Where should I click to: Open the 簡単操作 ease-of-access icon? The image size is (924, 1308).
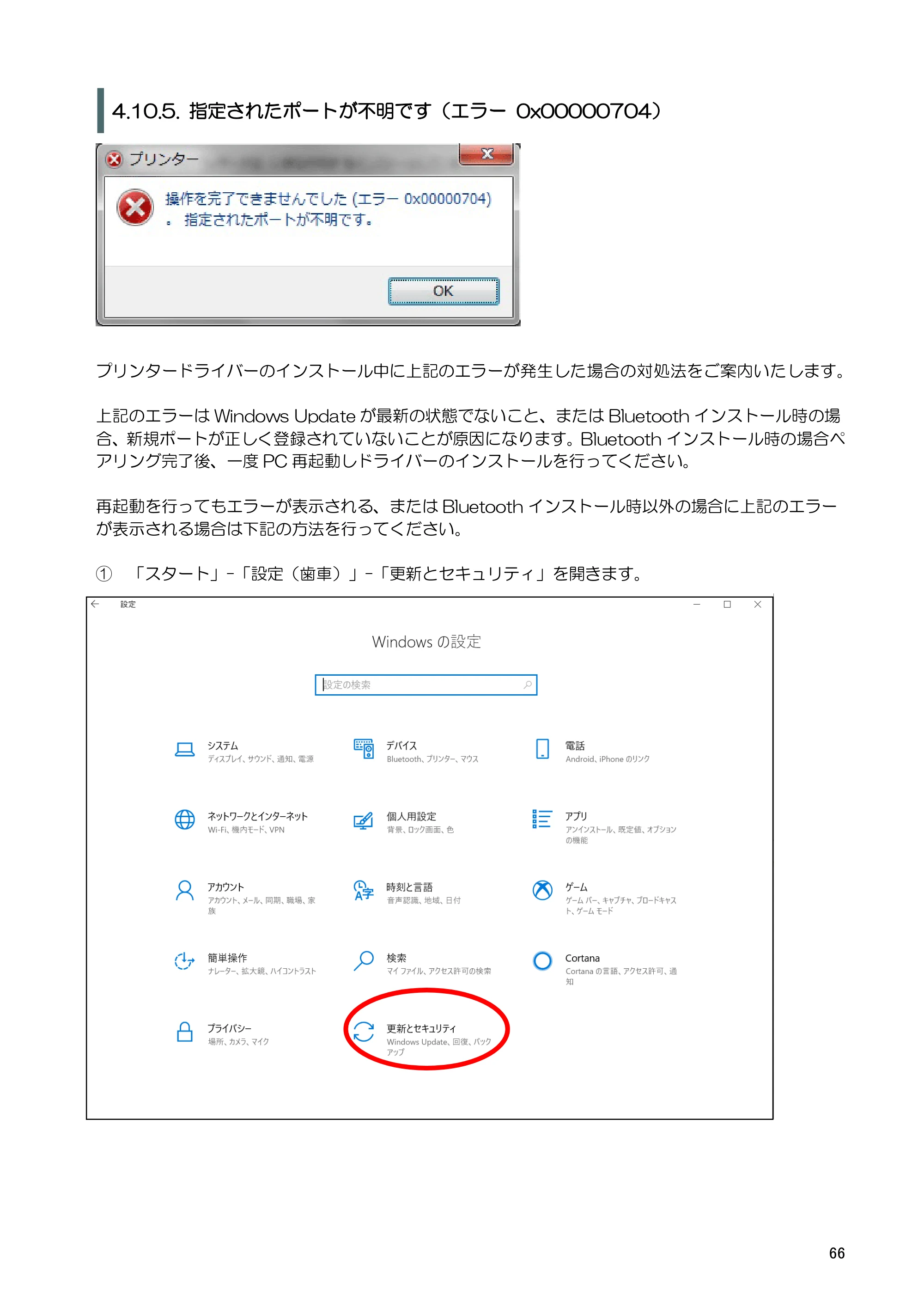pos(184,961)
